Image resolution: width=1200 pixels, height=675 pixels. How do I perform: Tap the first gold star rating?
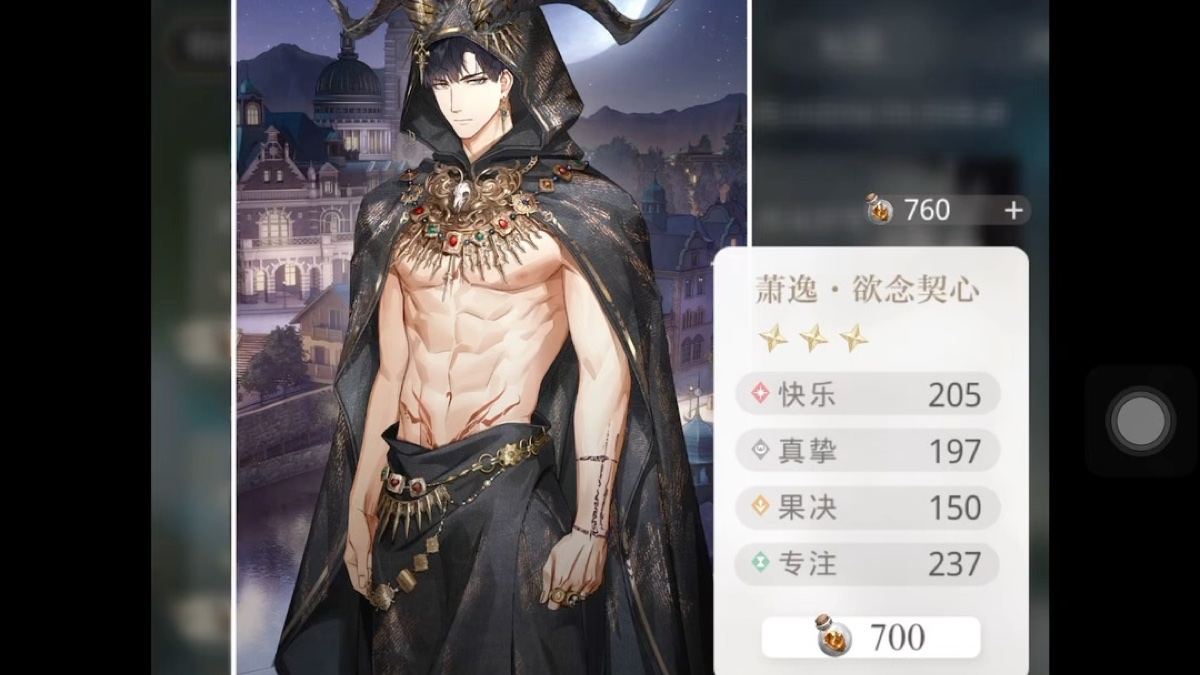click(x=773, y=338)
